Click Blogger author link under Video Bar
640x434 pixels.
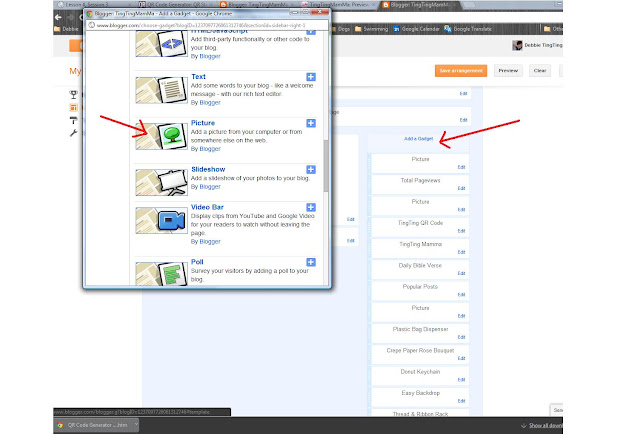(210, 242)
